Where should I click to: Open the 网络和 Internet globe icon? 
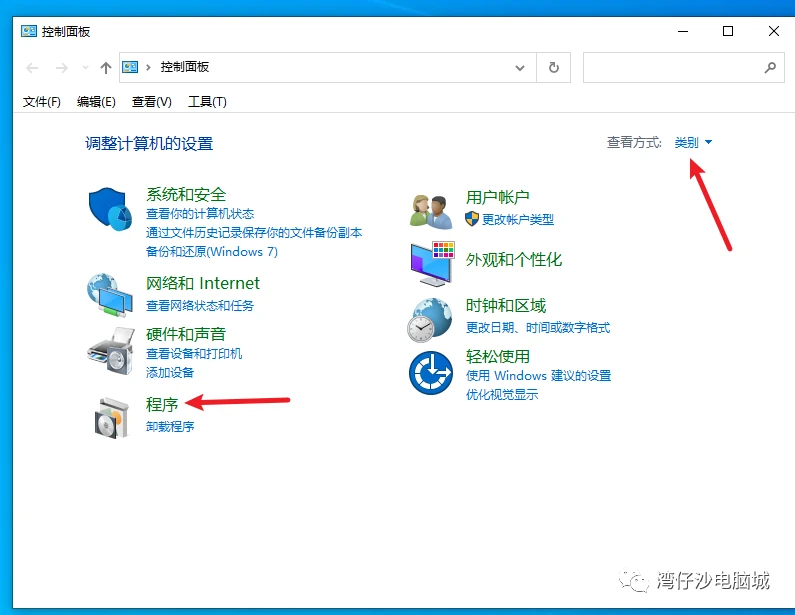point(110,295)
